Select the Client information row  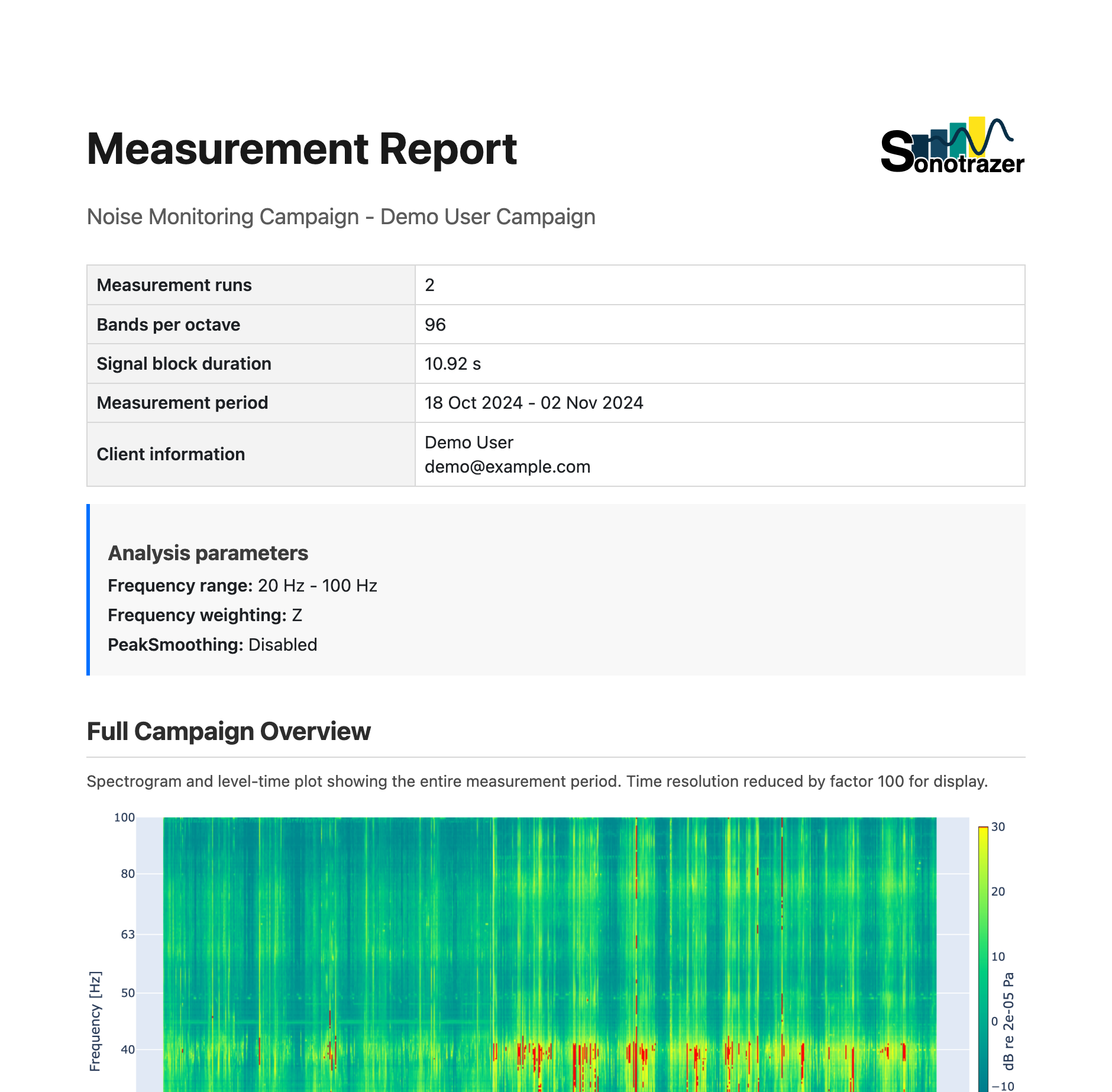[171, 454]
